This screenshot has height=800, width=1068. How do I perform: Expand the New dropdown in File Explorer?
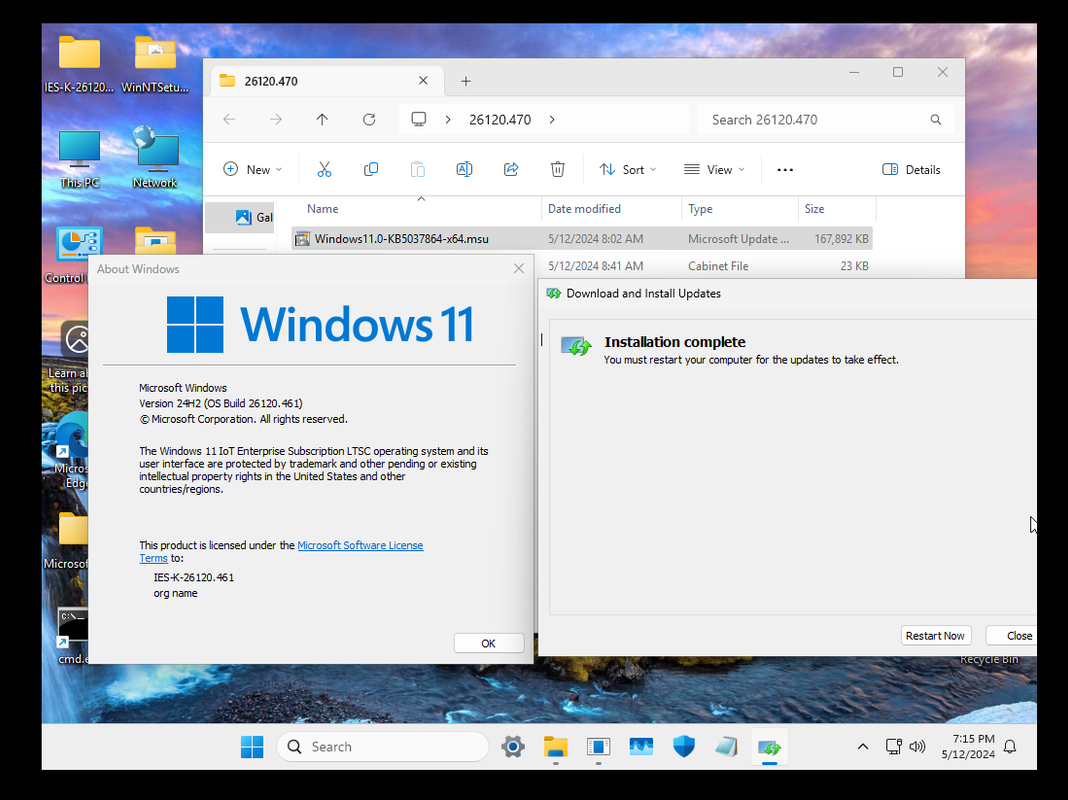click(x=252, y=170)
